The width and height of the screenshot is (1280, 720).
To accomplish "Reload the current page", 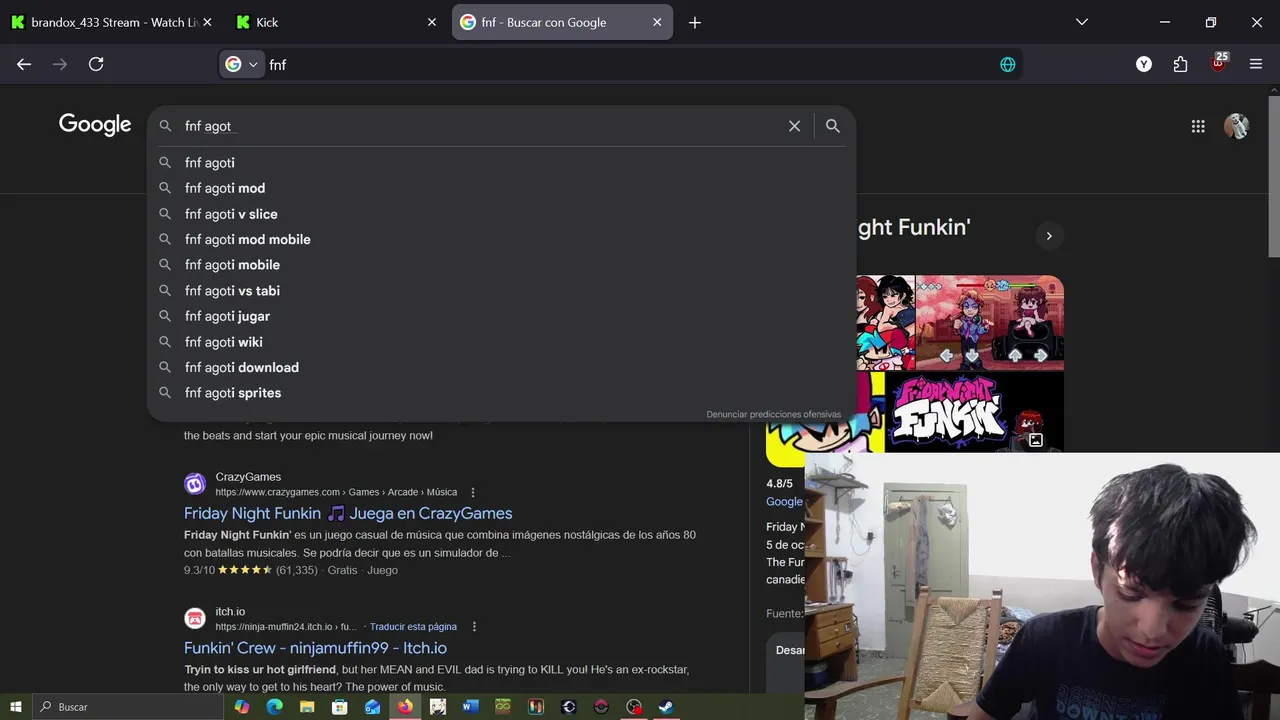I will coord(96,64).
